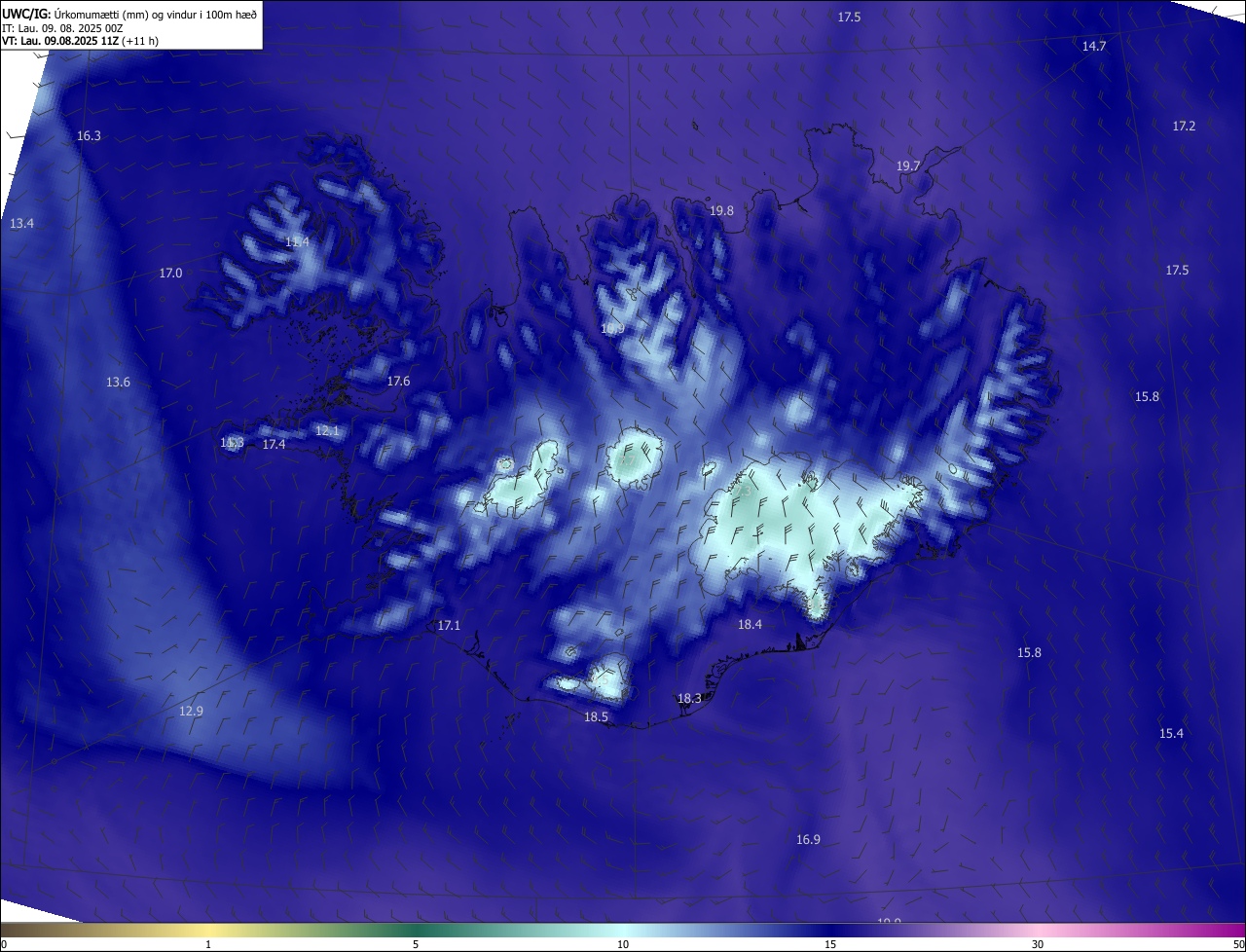Click the 15.4 value label
The image size is (1246, 952).
click(1171, 734)
